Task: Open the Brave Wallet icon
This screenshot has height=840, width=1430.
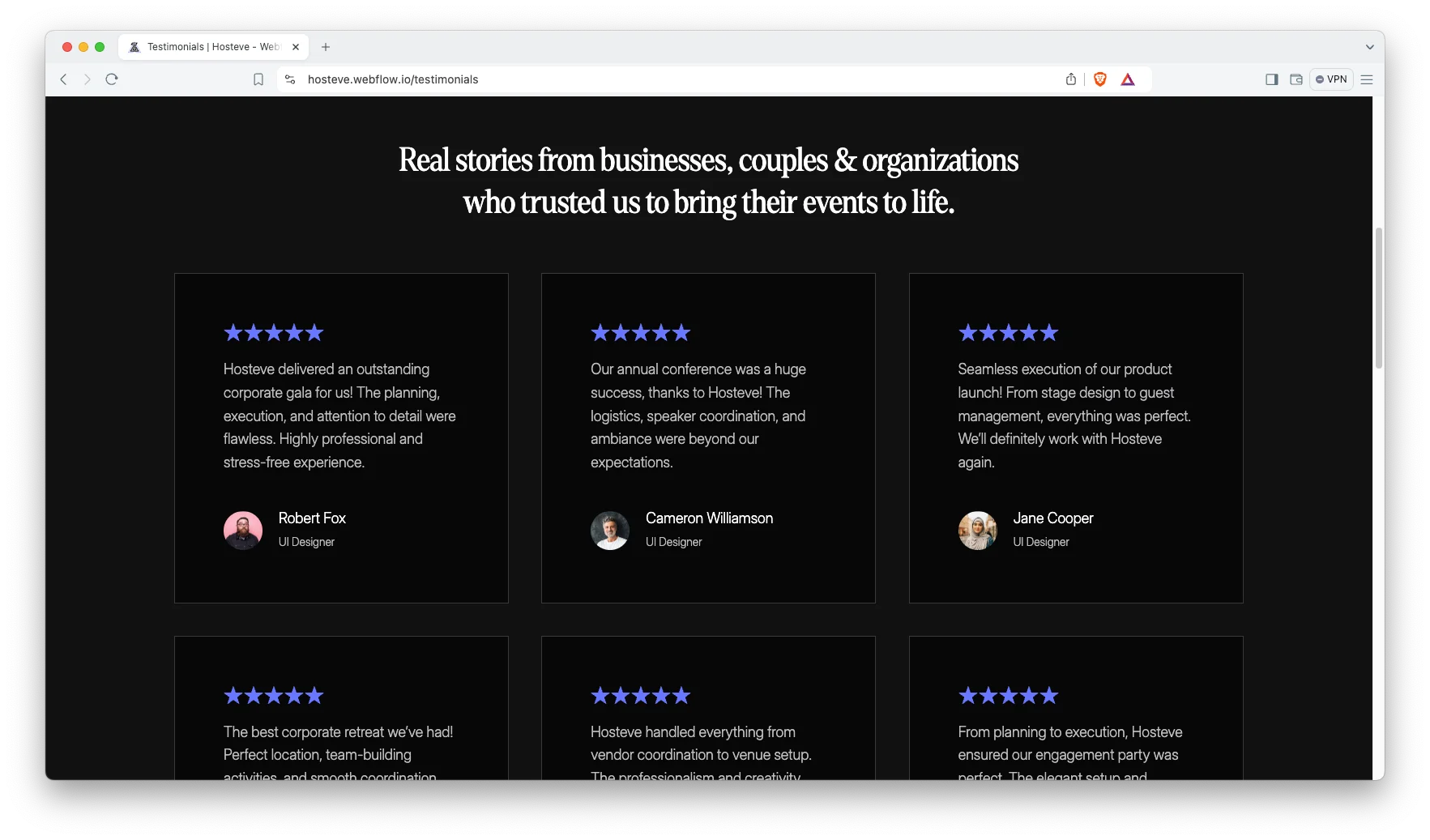Action: click(1296, 79)
